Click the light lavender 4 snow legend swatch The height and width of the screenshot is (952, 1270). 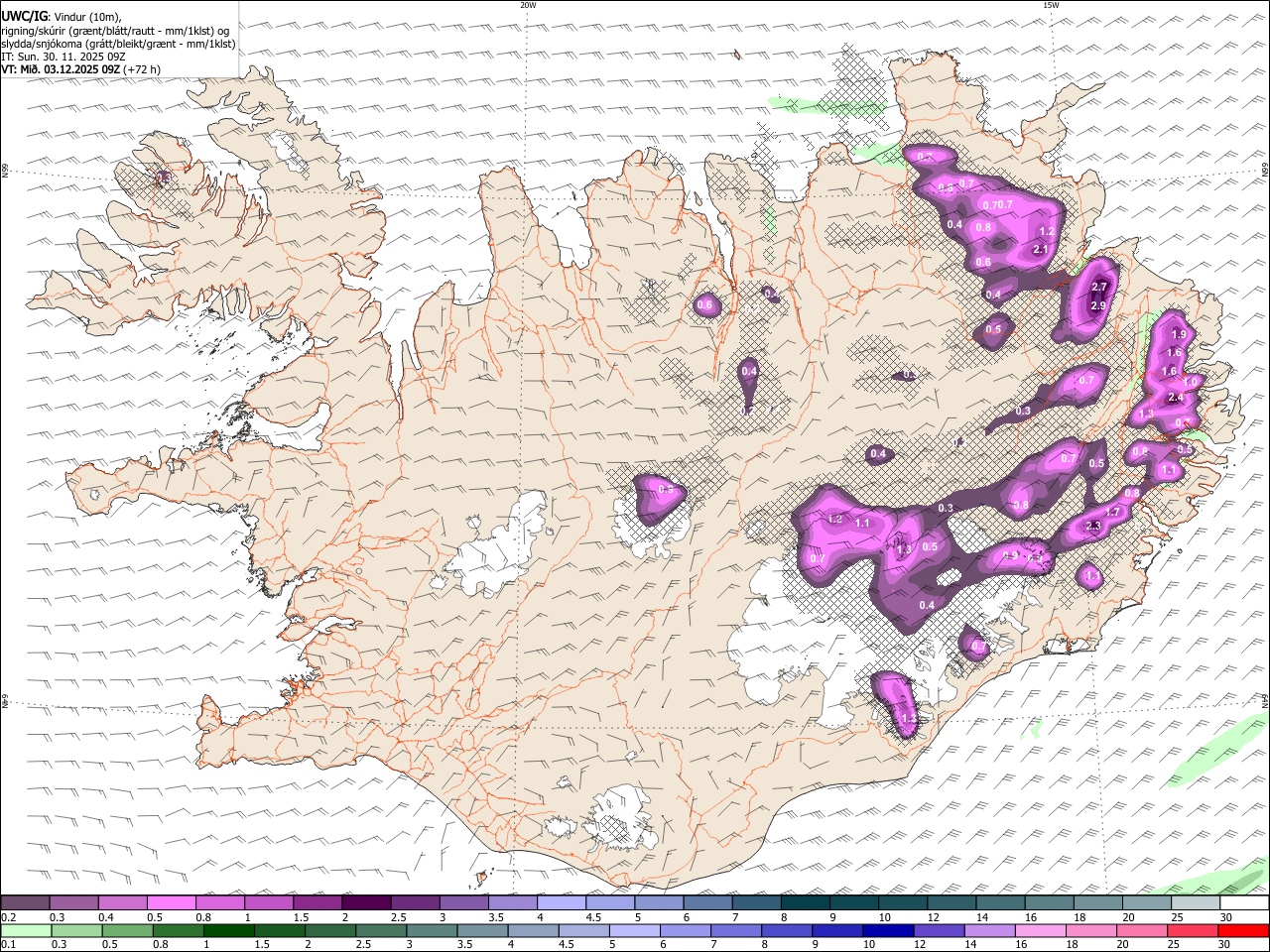click(x=562, y=903)
